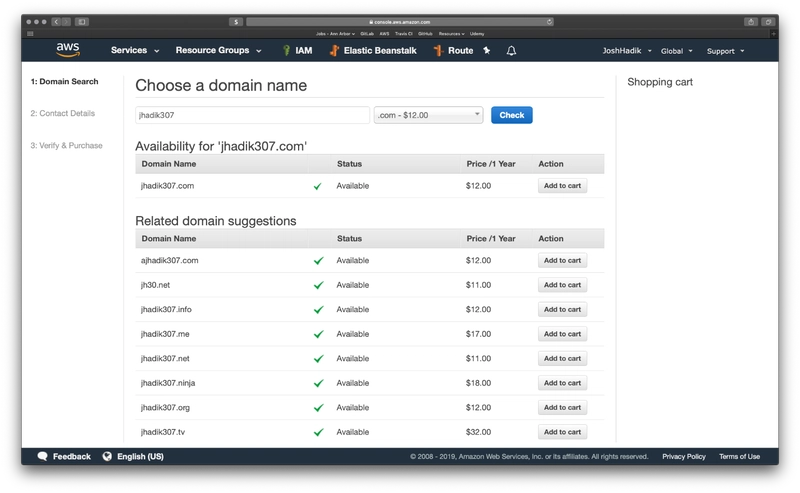Click the Feedback speech bubble icon
This screenshot has height=493, width=800.
(42, 456)
